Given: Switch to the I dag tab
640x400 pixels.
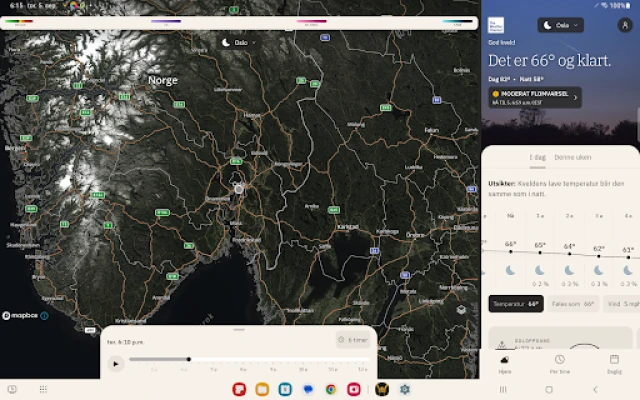Looking at the screenshot, I should pos(537,158).
